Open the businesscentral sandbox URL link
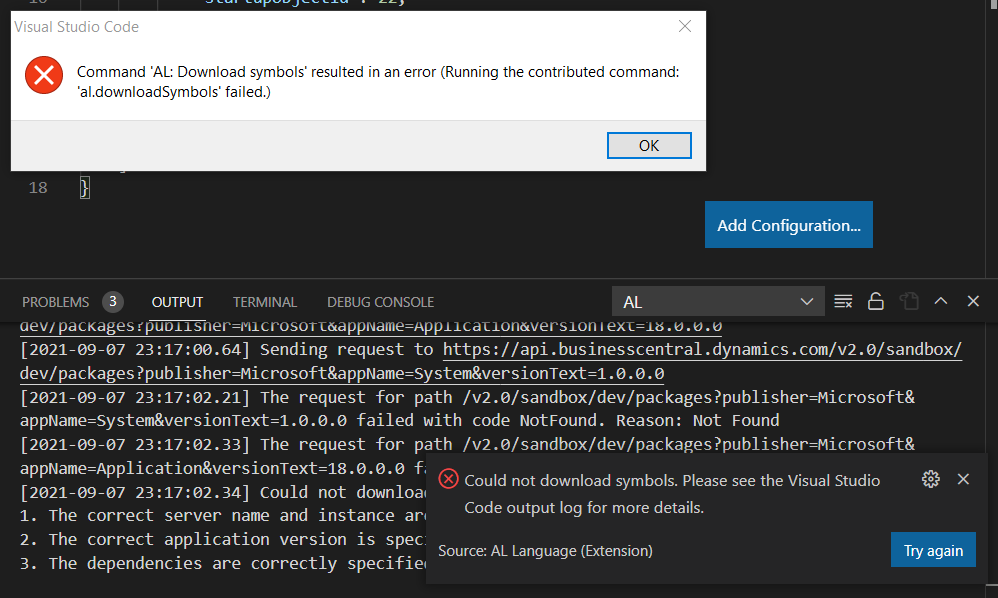This screenshot has width=998, height=598. pyautogui.click(x=702, y=349)
